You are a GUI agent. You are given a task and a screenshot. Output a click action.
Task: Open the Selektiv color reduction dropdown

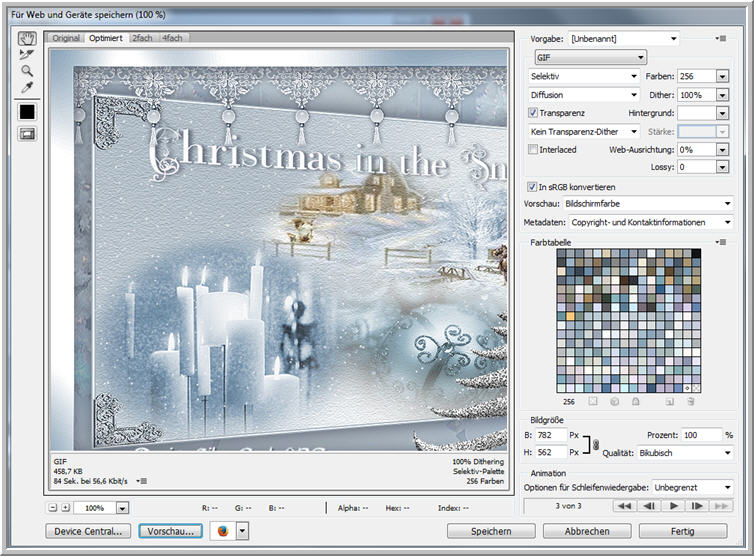tap(584, 76)
